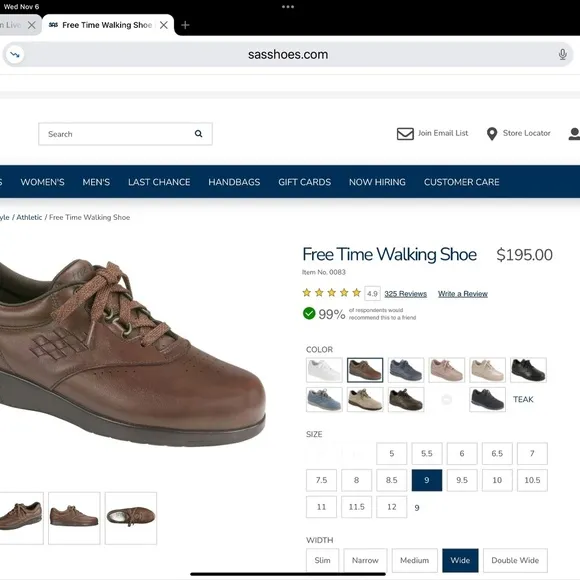580x580 pixels.
Task: Tap the sasshoes.com address bar
Action: click(288, 54)
